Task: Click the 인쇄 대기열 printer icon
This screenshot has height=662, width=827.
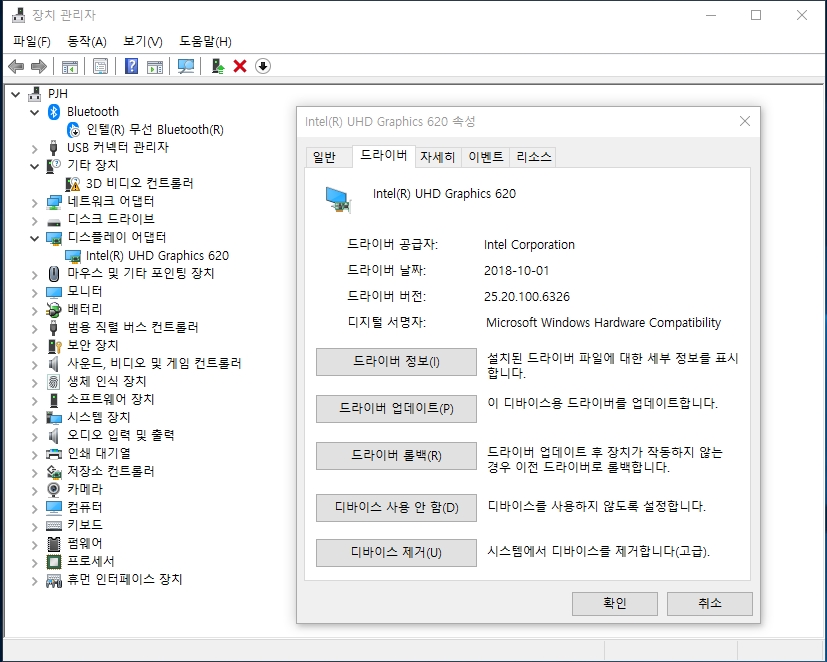Action: tap(54, 454)
